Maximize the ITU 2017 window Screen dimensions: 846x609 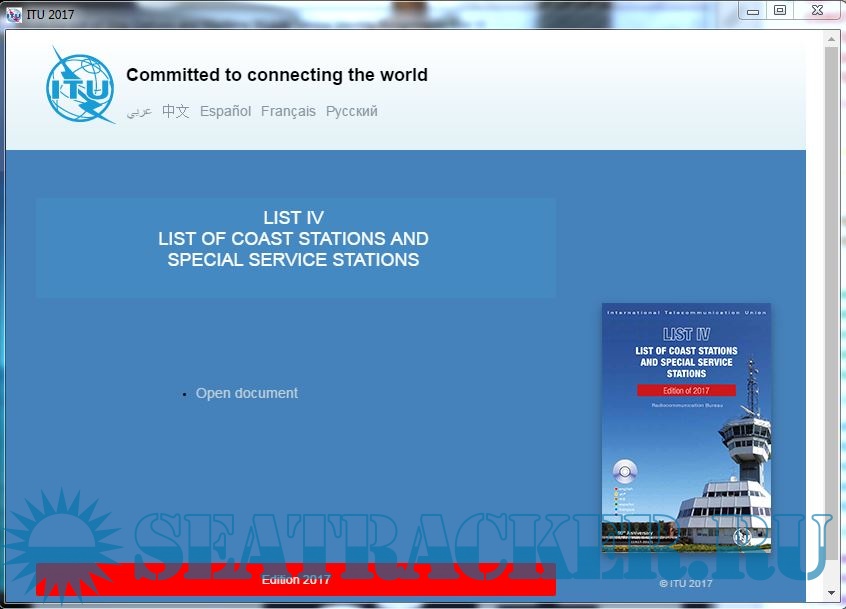pos(780,11)
